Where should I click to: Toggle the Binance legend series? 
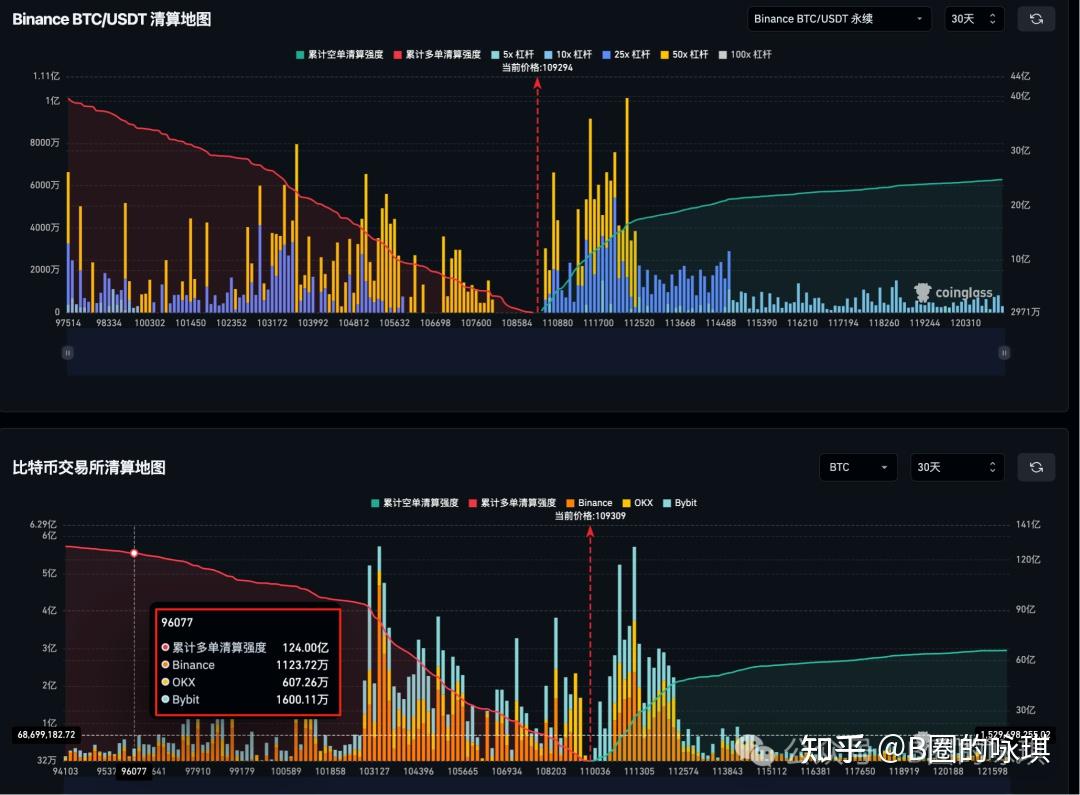click(x=589, y=503)
